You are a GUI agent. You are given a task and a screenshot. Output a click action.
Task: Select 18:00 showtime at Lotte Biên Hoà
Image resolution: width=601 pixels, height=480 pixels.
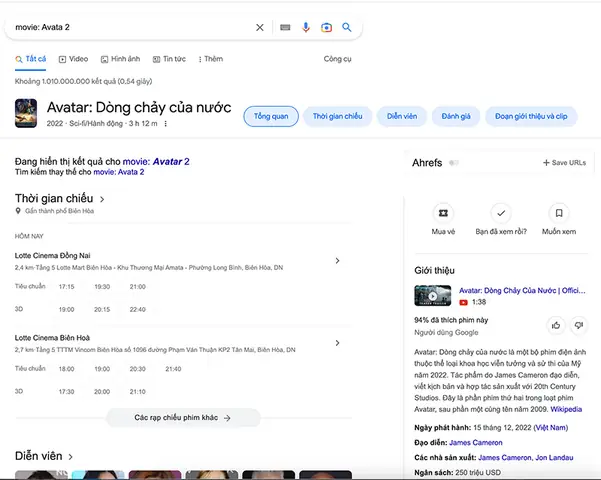coord(66,369)
